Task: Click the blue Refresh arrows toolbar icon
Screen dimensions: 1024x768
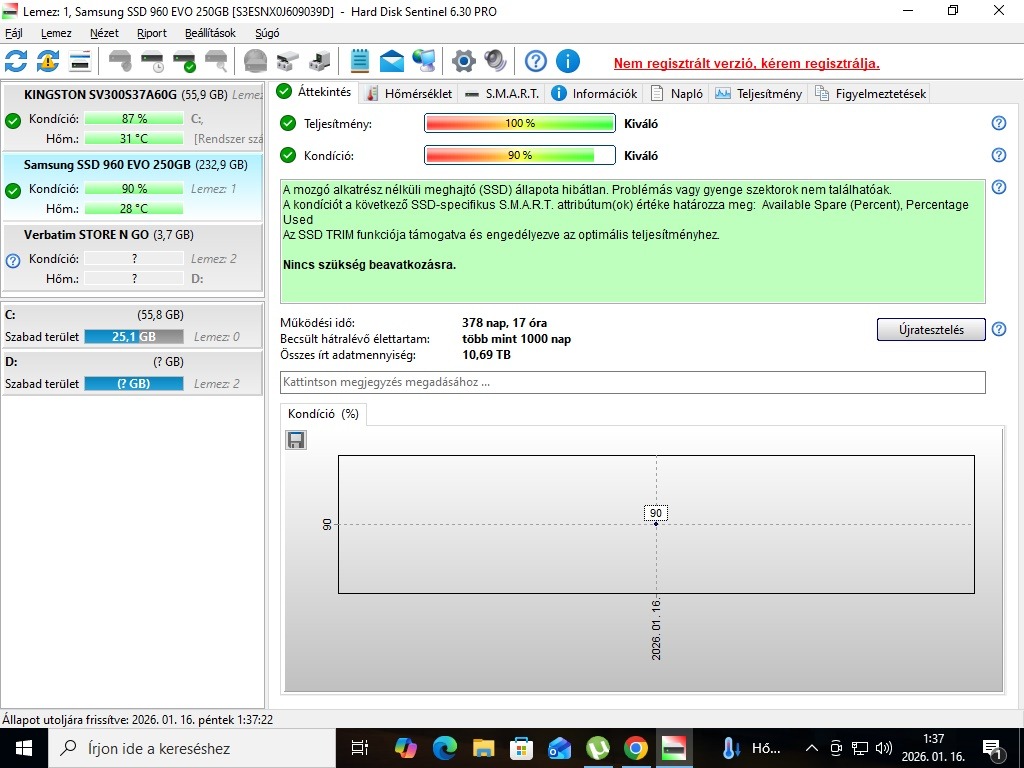Action: 16,61
